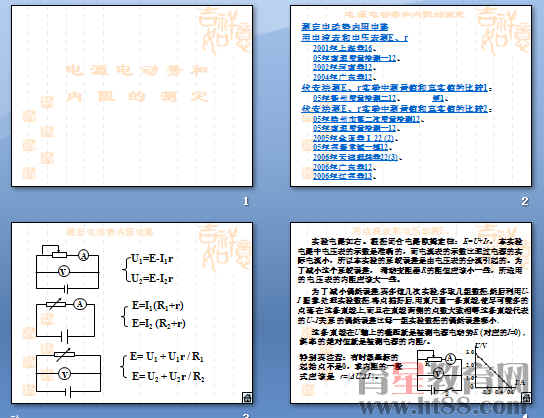Click the first text paragraph on slide 4
Image resolution: width=544 pixels, height=418 pixels.
coord(410,260)
